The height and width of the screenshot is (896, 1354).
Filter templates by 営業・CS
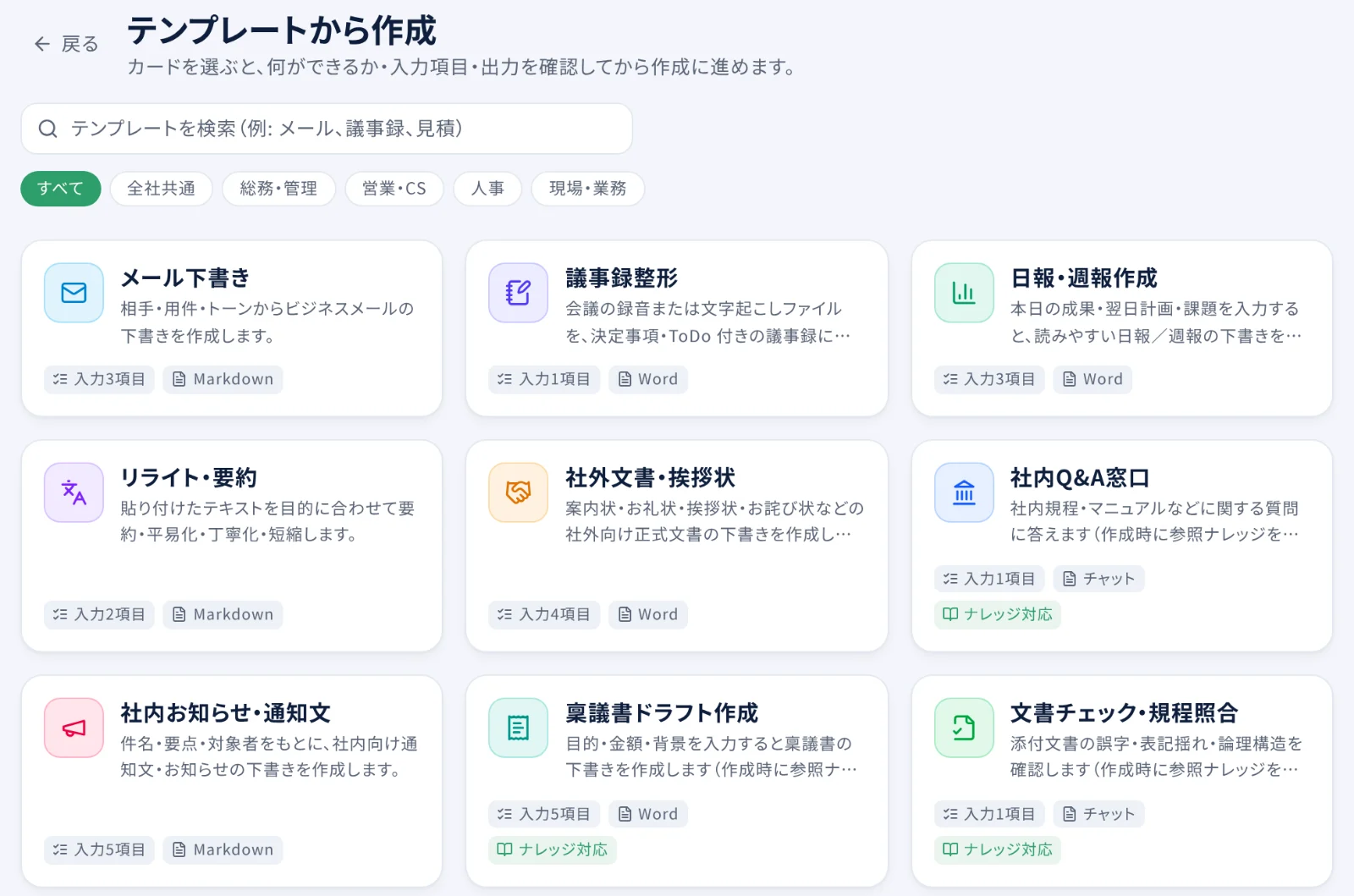click(394, 189)
